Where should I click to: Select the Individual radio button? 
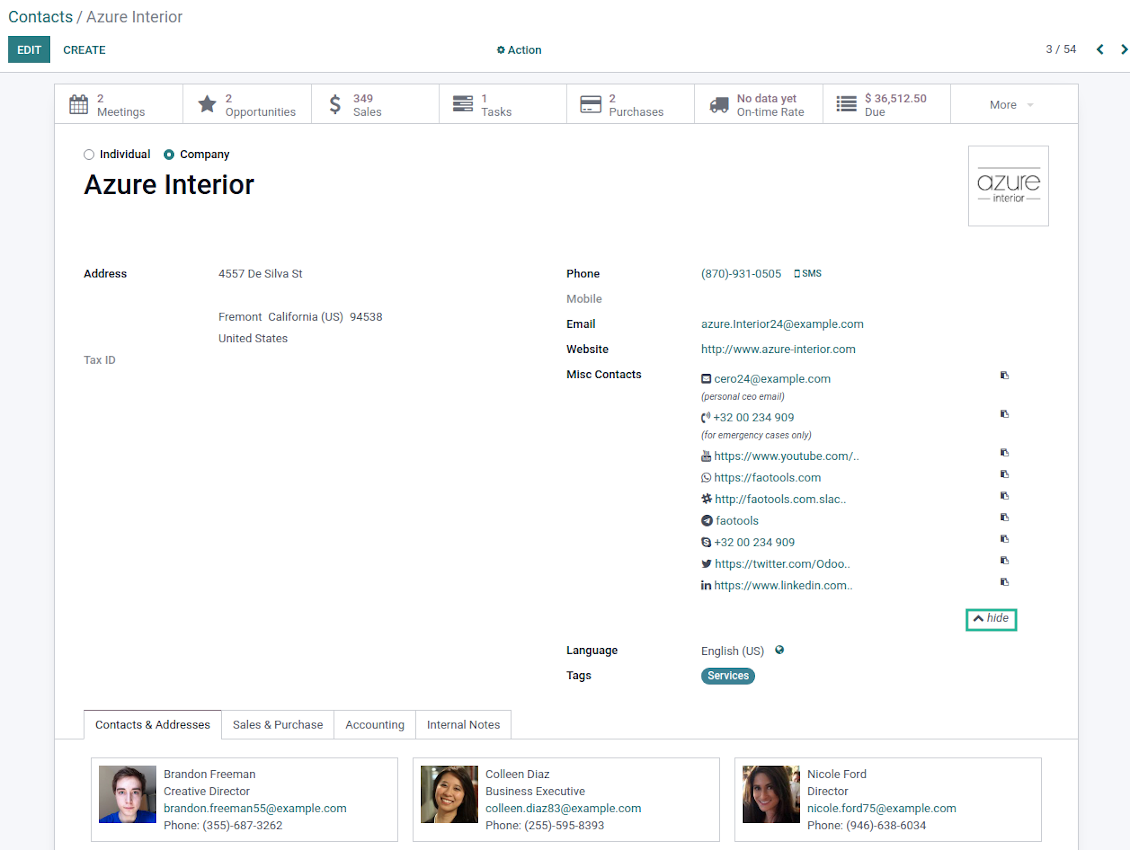[x=89, y=155]
